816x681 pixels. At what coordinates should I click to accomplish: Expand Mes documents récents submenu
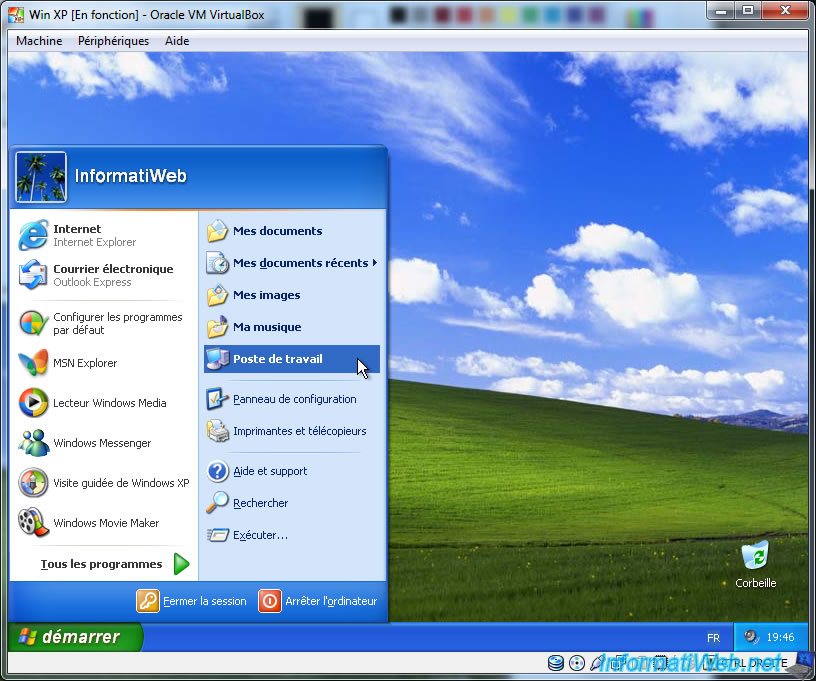292,263
